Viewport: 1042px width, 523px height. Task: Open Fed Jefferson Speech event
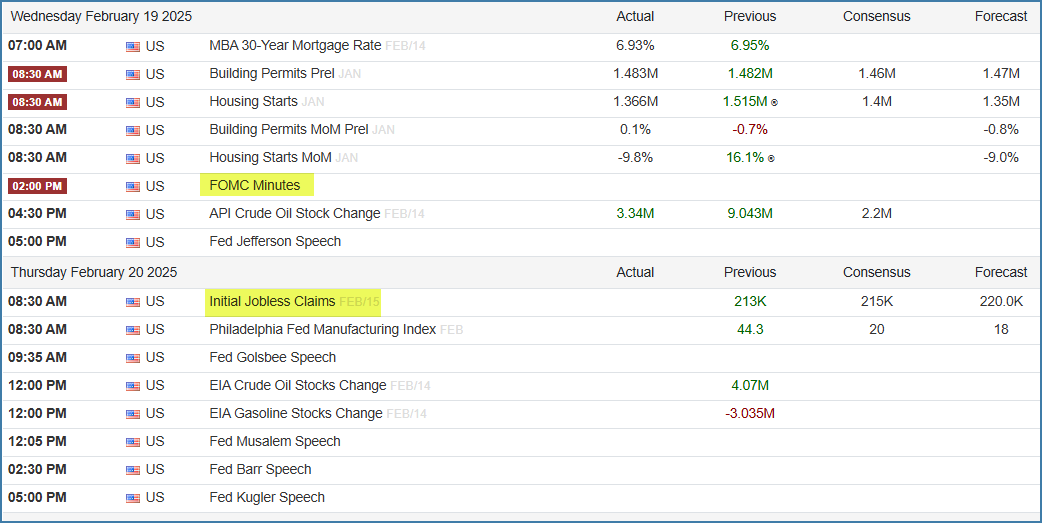275,241
